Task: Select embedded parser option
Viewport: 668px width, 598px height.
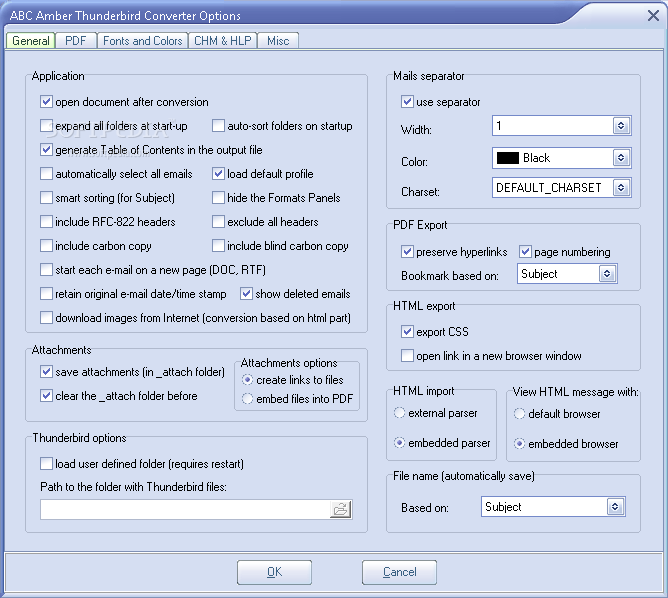Action: click(399, 443)
